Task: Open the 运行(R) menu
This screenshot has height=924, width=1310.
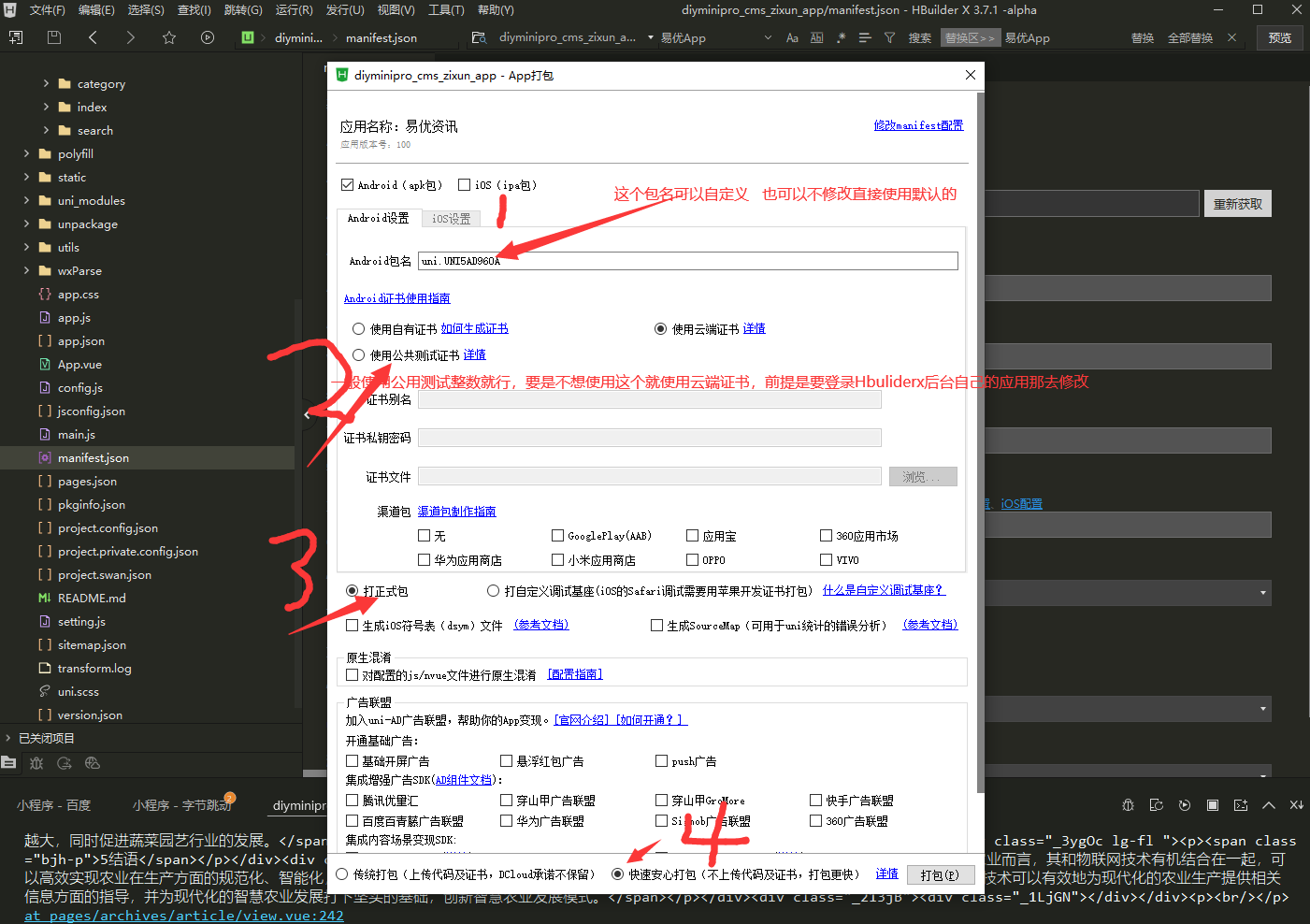Action: (294, 10)
